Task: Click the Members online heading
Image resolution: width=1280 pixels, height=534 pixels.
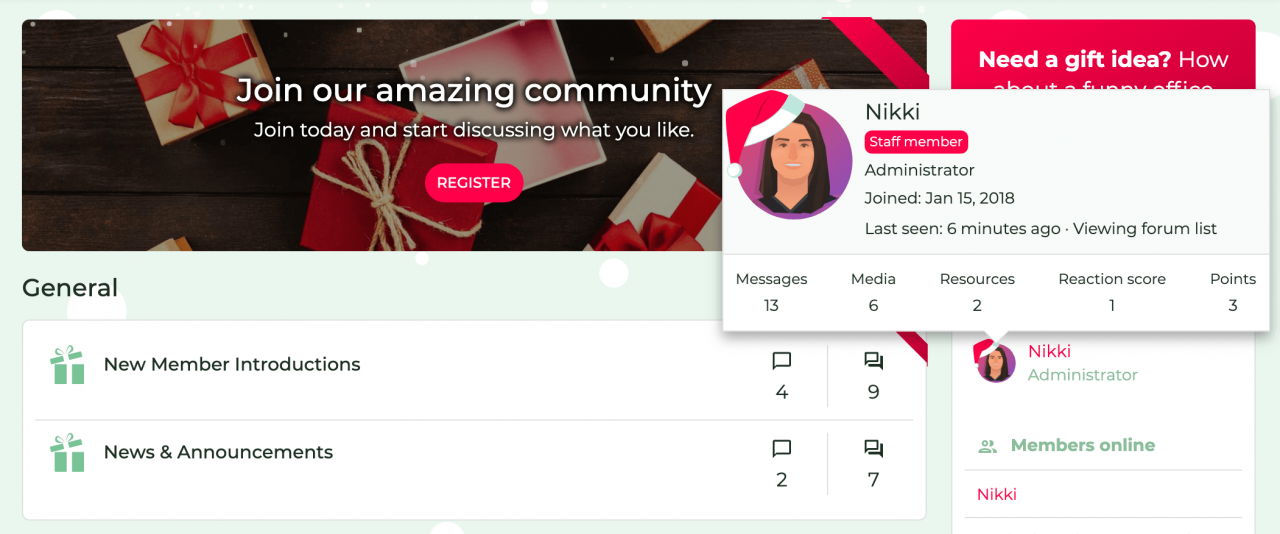Action: click(x=1083, y=445)
